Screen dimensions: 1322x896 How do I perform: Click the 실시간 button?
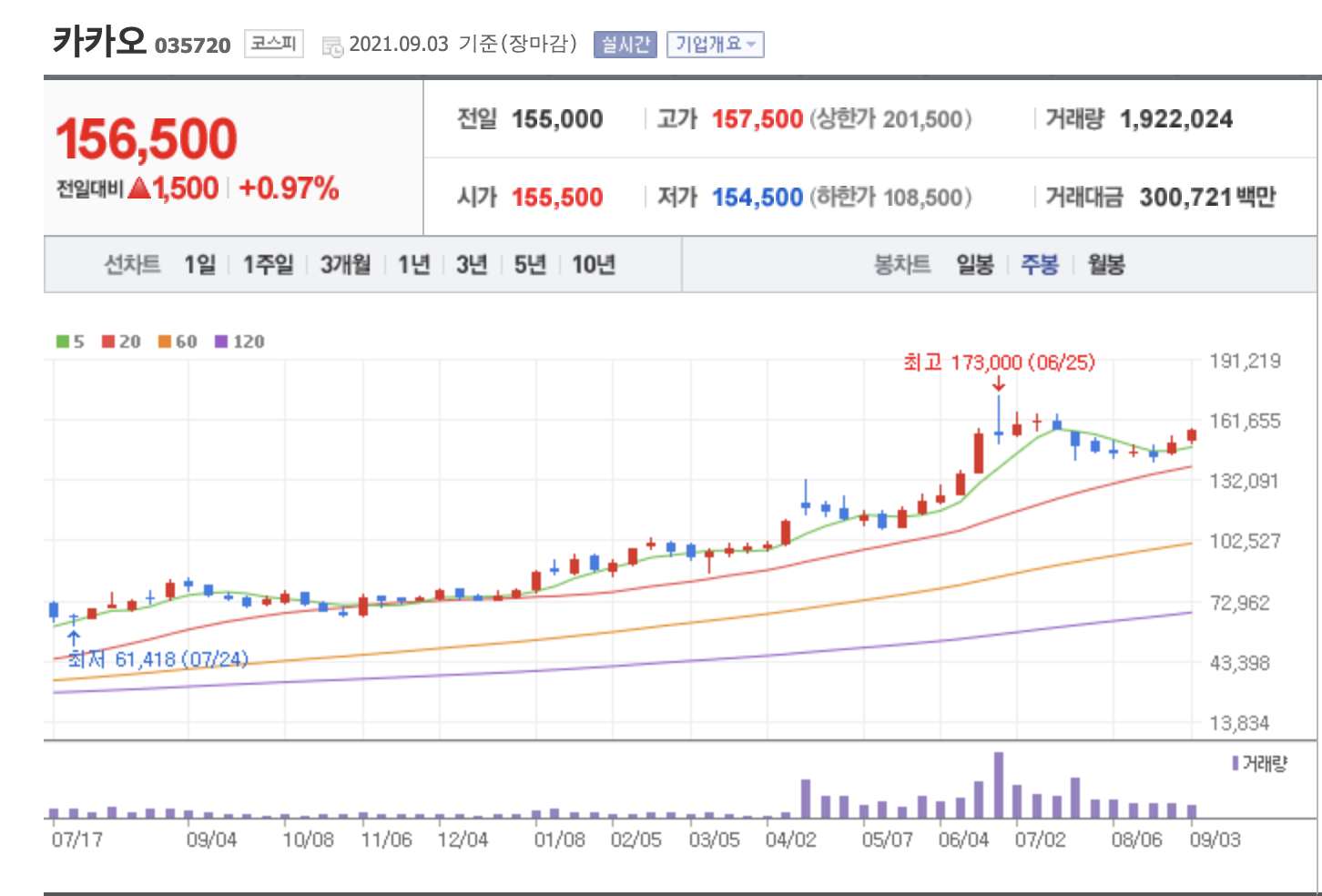[x=625, y=45]
